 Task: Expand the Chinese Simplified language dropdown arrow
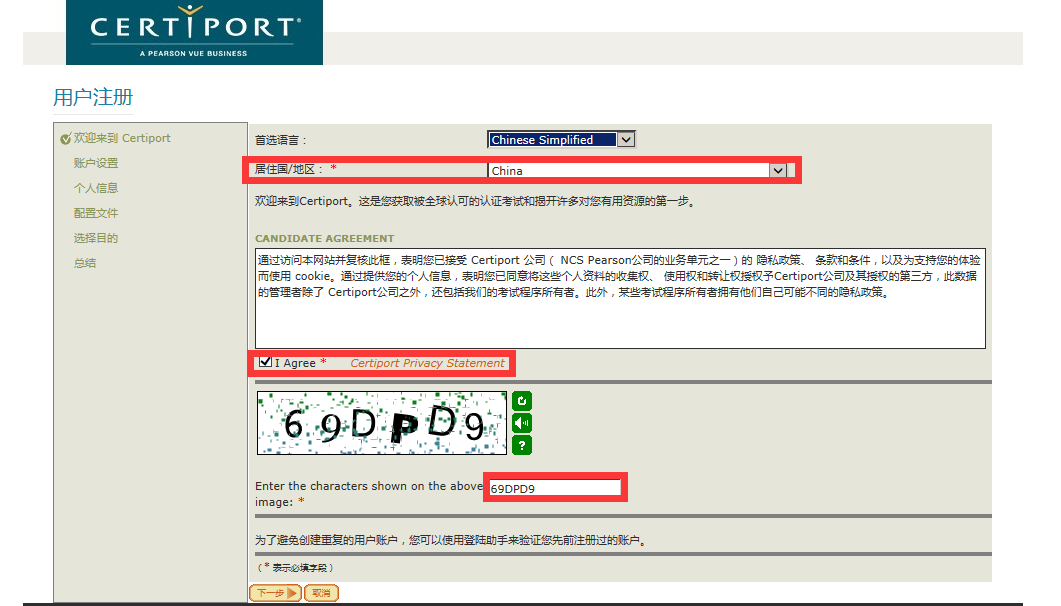(x=627, y=139)
